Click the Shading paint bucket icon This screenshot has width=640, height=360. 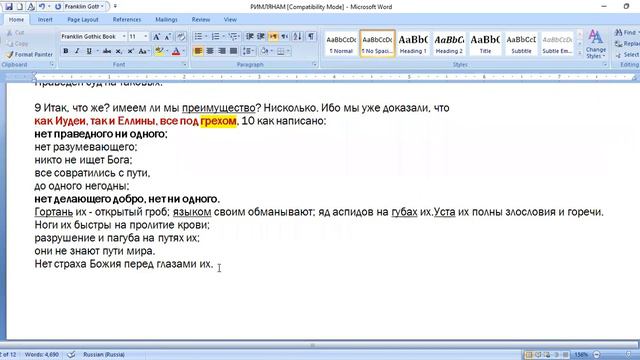264,51
